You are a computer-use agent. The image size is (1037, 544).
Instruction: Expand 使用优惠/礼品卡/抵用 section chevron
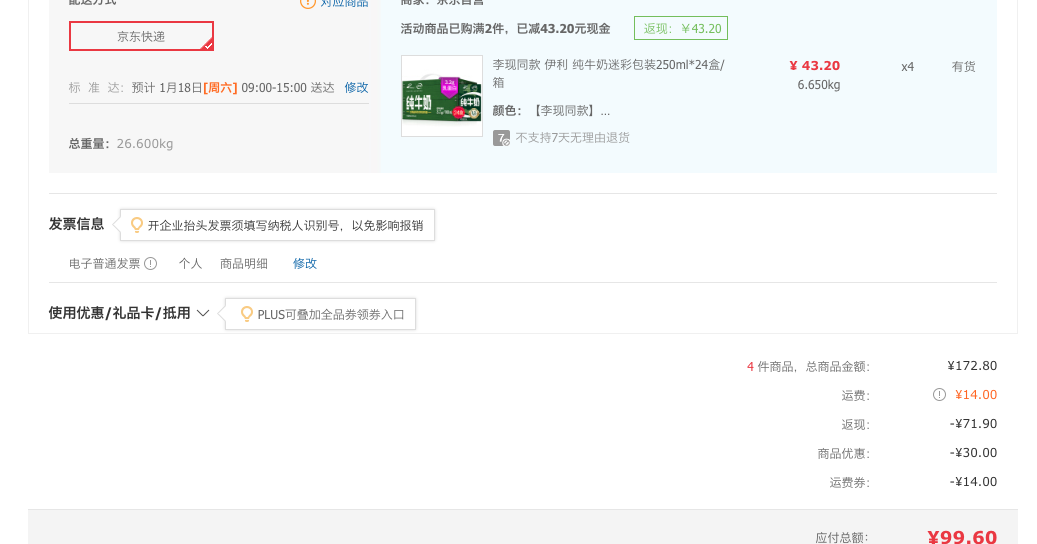point(203,313)
